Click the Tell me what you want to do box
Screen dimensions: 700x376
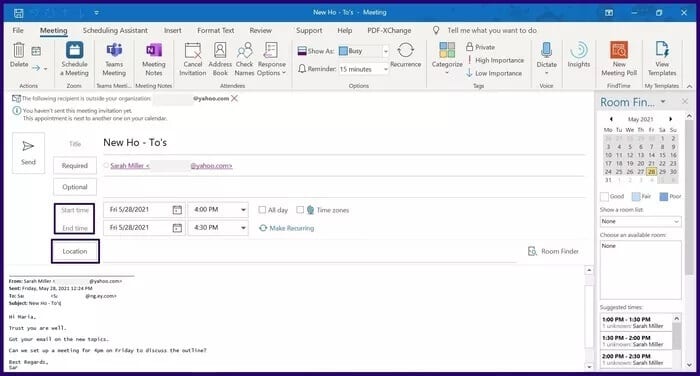click(x=492, y=30)
